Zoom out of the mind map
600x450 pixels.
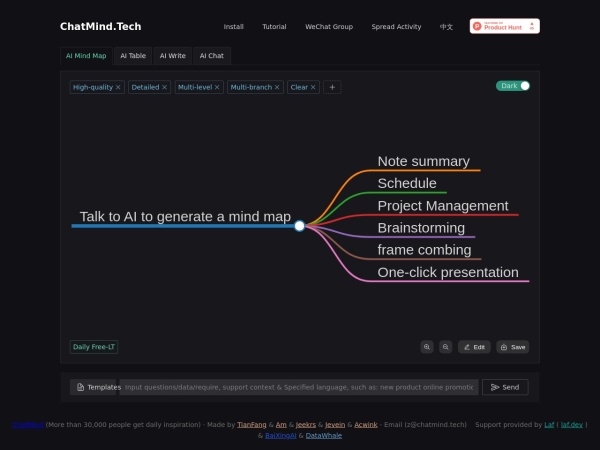tap(446, 347)
